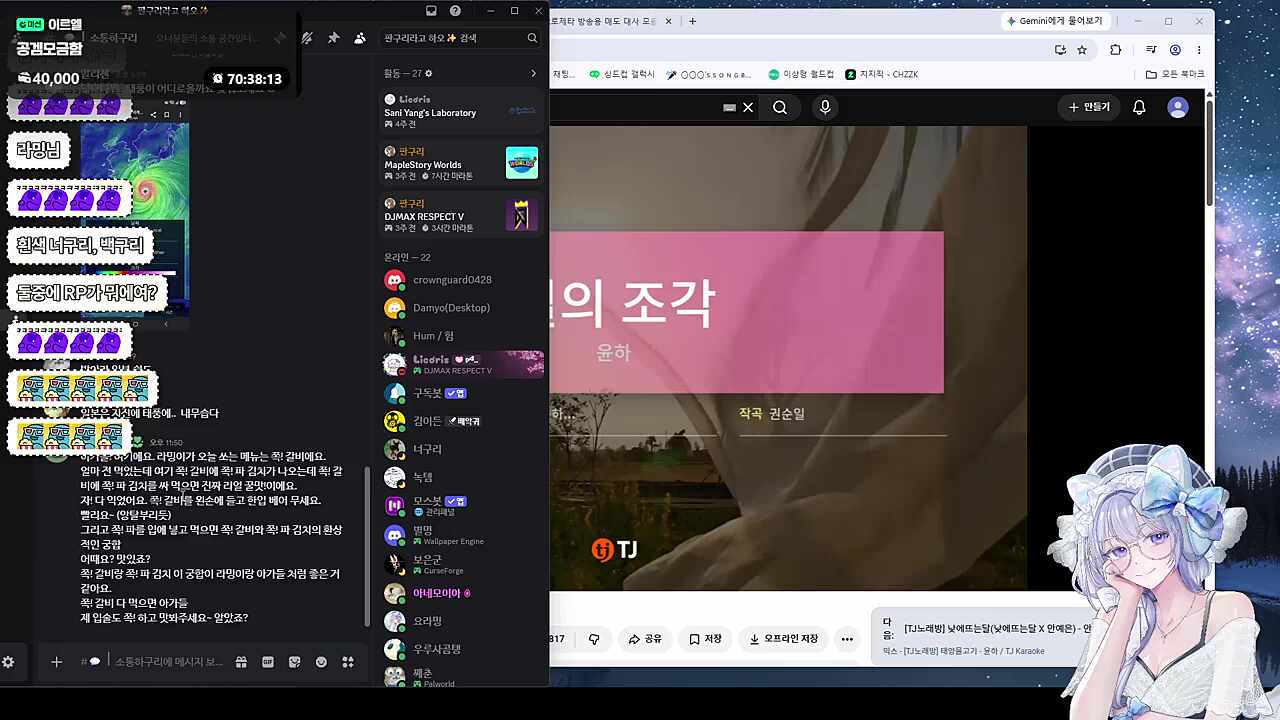Save the YouTube video to playlist
The image size is (1280, 720).
pos(705,639)
